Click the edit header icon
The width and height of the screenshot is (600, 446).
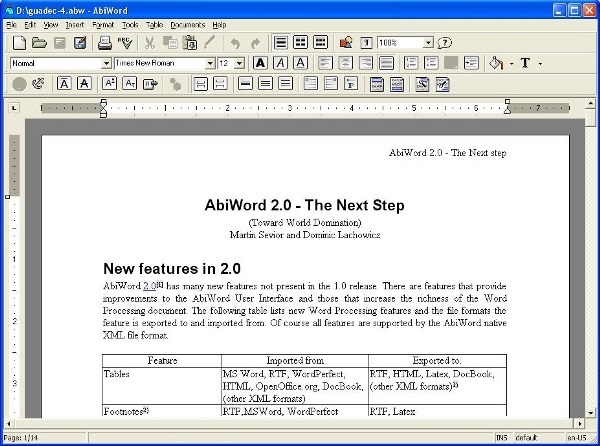click(x=377, y=84)
